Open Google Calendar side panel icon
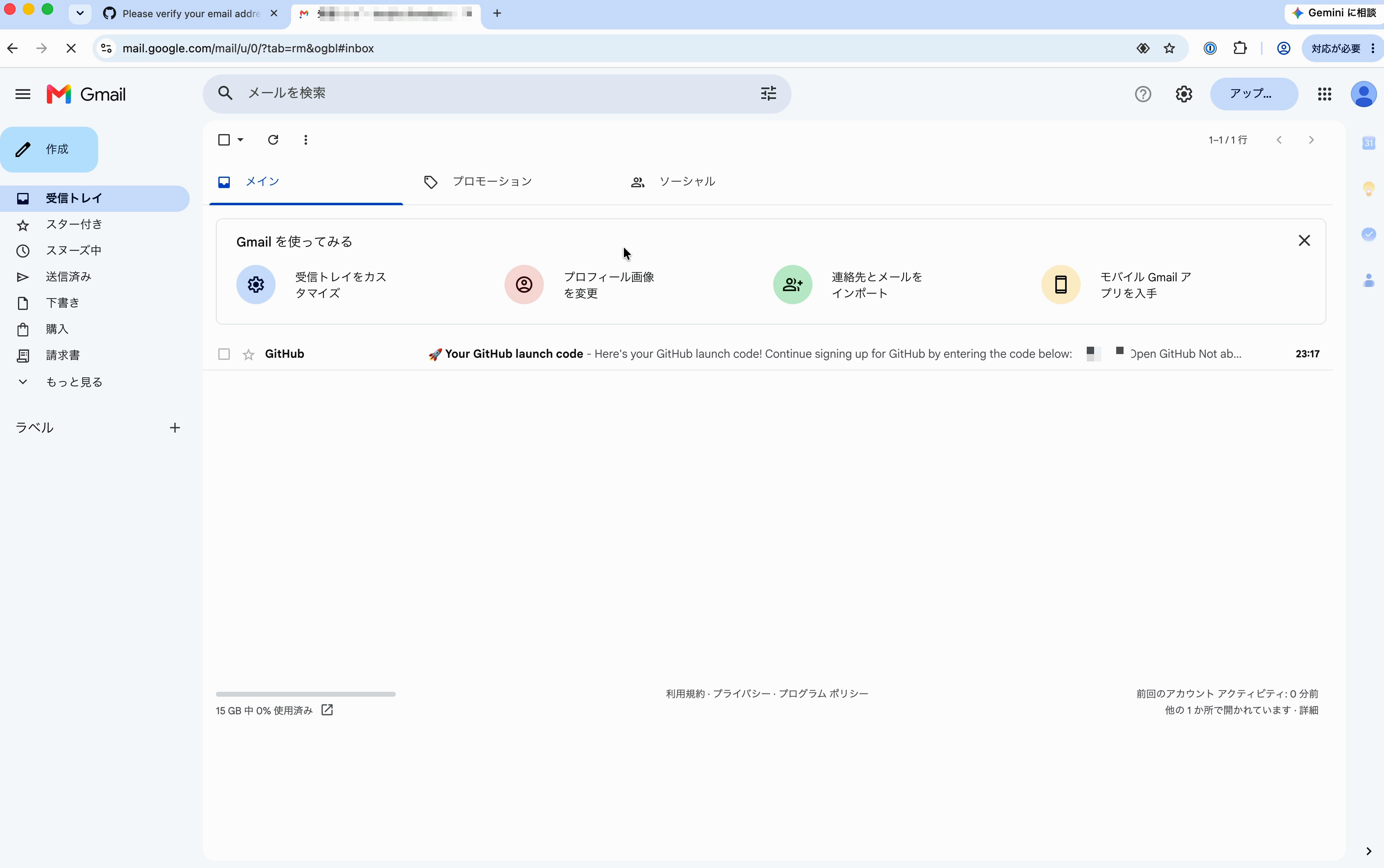The height and width of the screenshot is (868, 1384). pos(1368,143)
